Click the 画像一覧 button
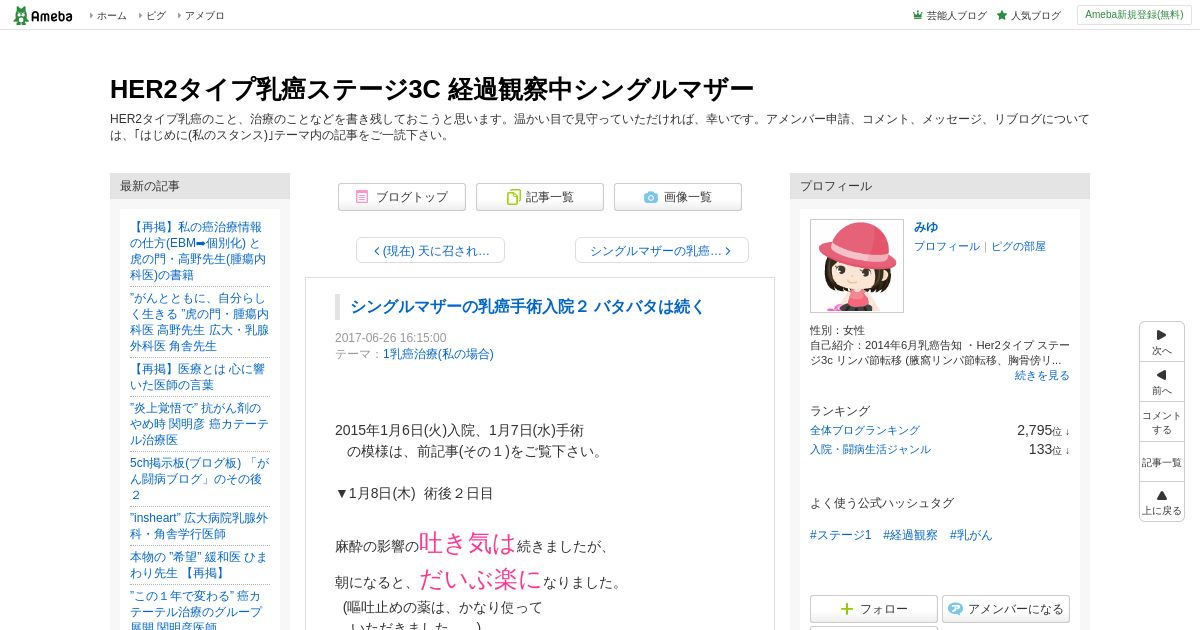The image size is (1200, 630). (x=678, y=197)
